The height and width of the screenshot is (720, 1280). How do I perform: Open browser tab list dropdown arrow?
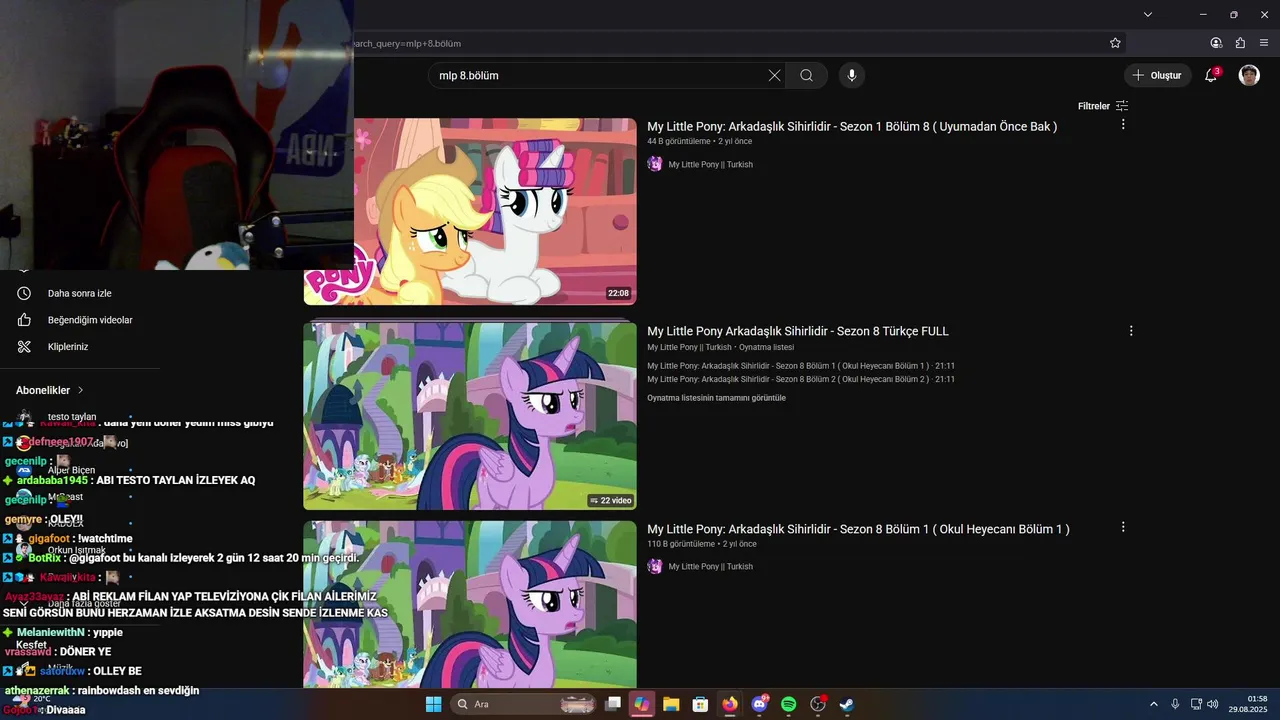pos(1148,14)
